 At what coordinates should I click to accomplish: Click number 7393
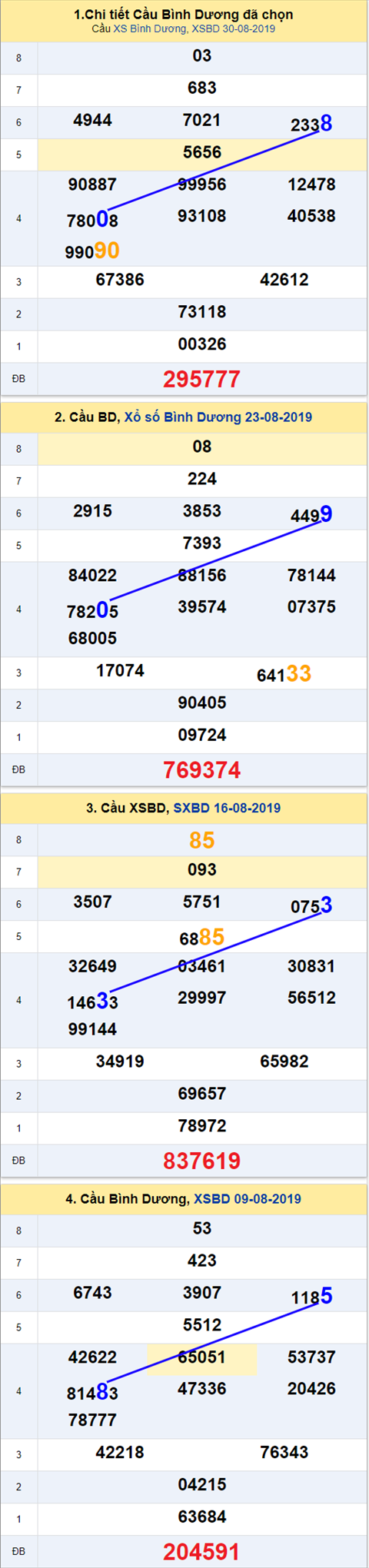[x=202, y=543]
